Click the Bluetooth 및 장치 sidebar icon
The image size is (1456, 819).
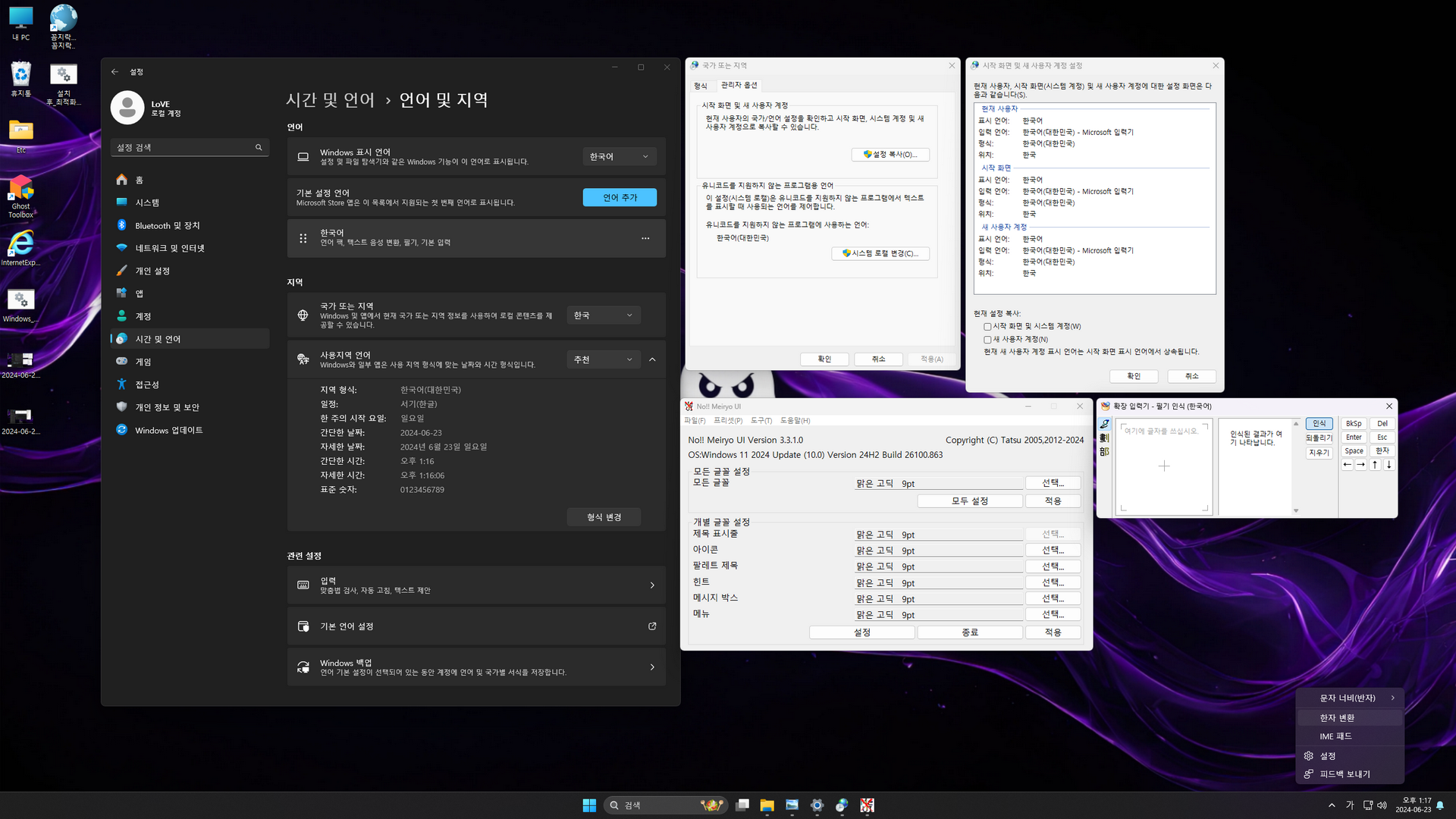(121, 225)
